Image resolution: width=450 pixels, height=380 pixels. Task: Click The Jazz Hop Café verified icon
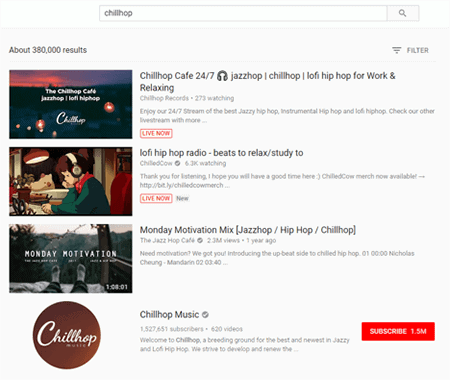click(200, 240)
